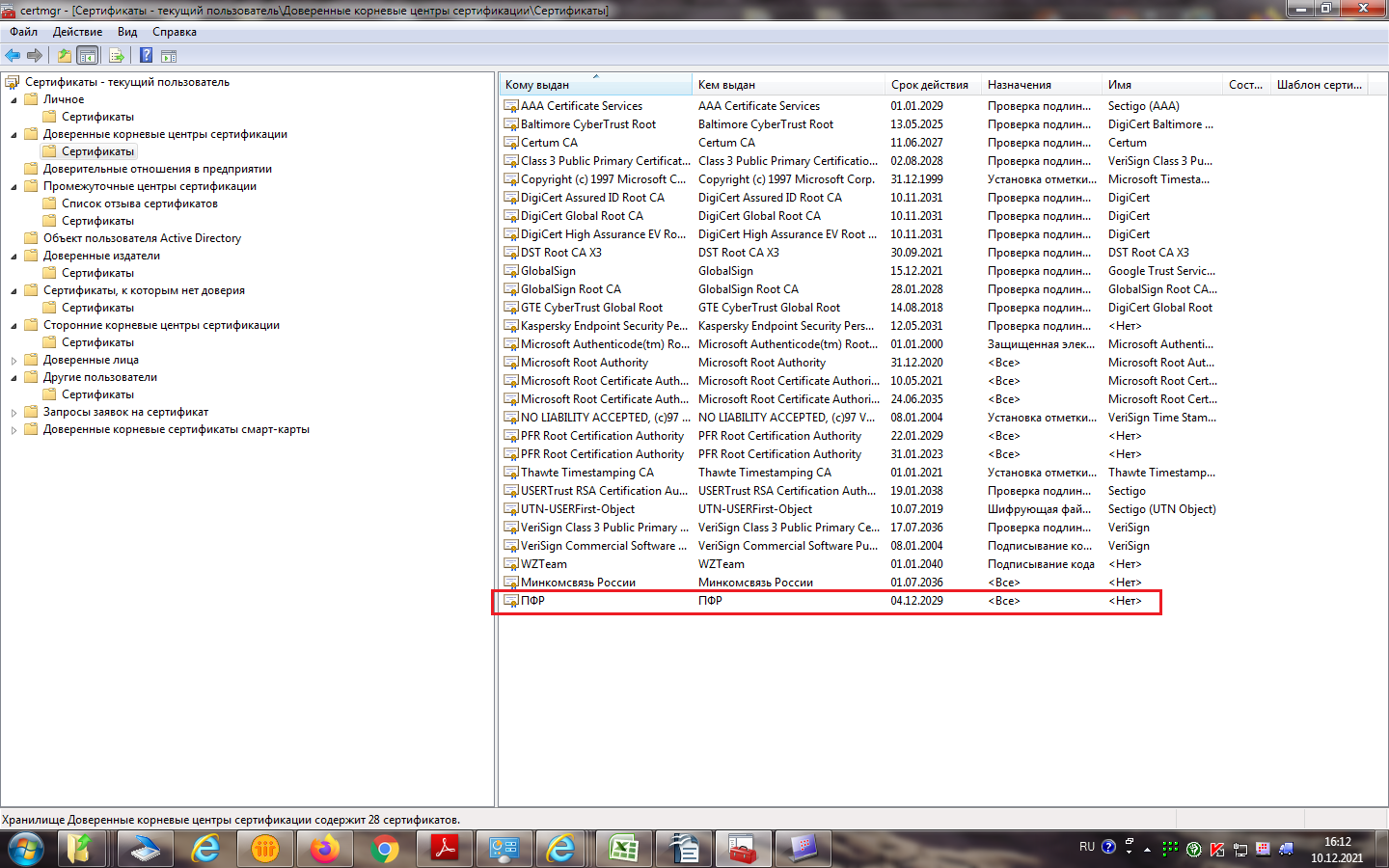Expand Запросы заявок на сертификат node
Image resolution: width=1389 pixels, height=868 pixels.
(x=14, y=412)
